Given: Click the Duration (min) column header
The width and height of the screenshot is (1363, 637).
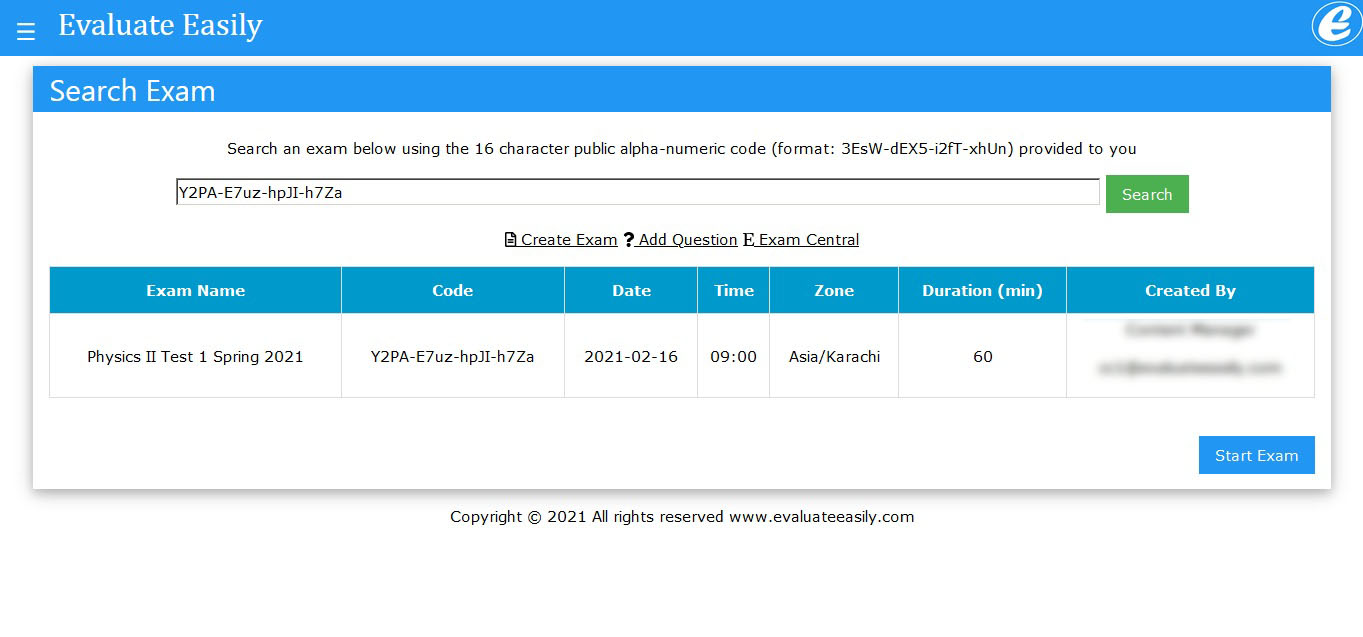Looking at the screenshot, I should tap(982, 291).
